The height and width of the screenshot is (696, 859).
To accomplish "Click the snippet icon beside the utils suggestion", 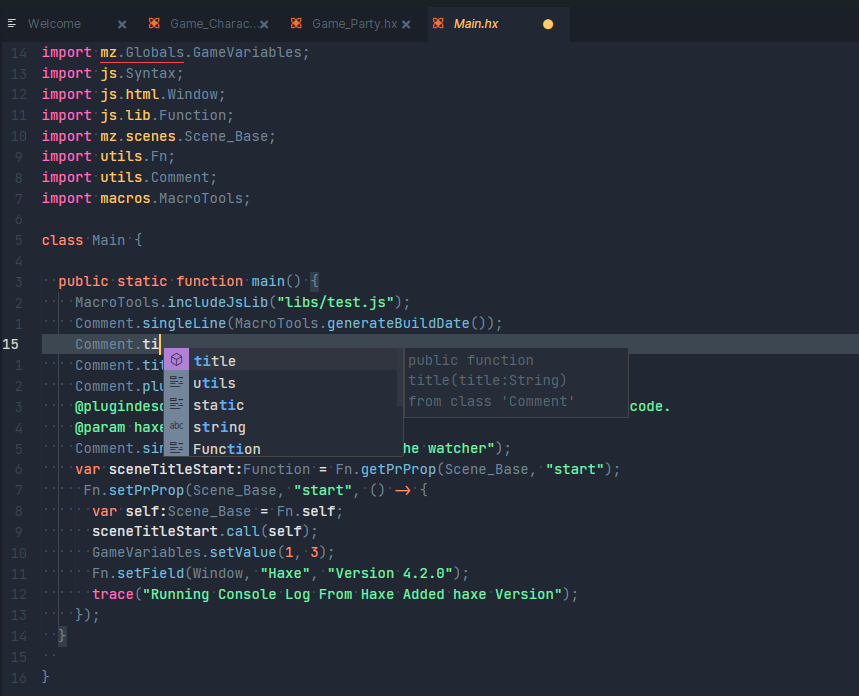I will tap(177, 383).
